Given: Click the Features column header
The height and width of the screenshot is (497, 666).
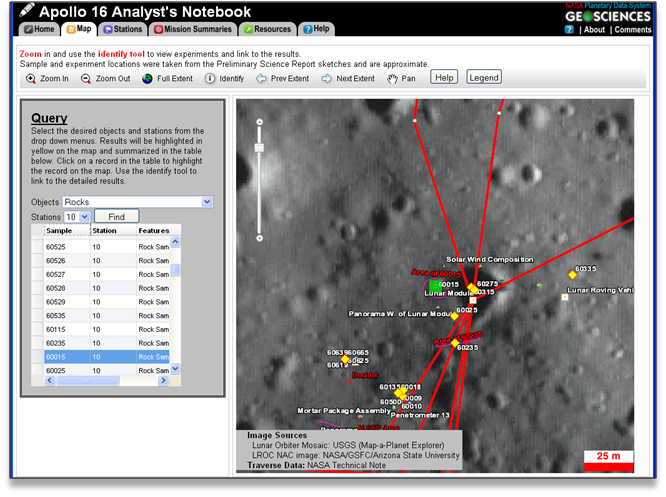Looking at the screenshot, I should pos(158,230).
